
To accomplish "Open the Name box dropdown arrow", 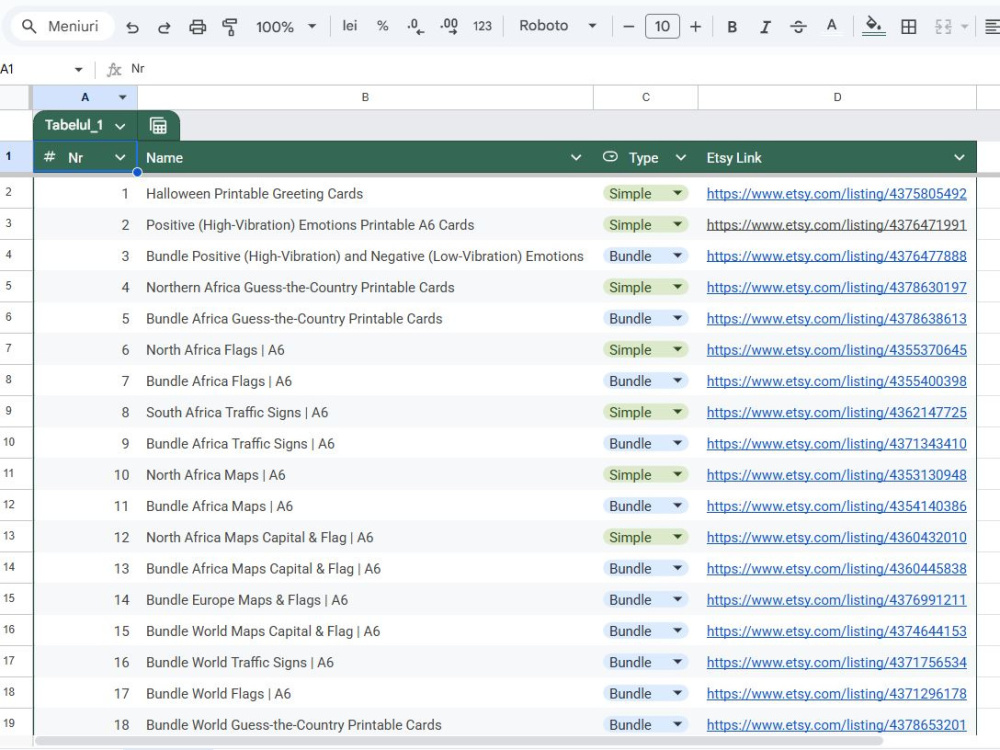I will click(x=78, y=69).
